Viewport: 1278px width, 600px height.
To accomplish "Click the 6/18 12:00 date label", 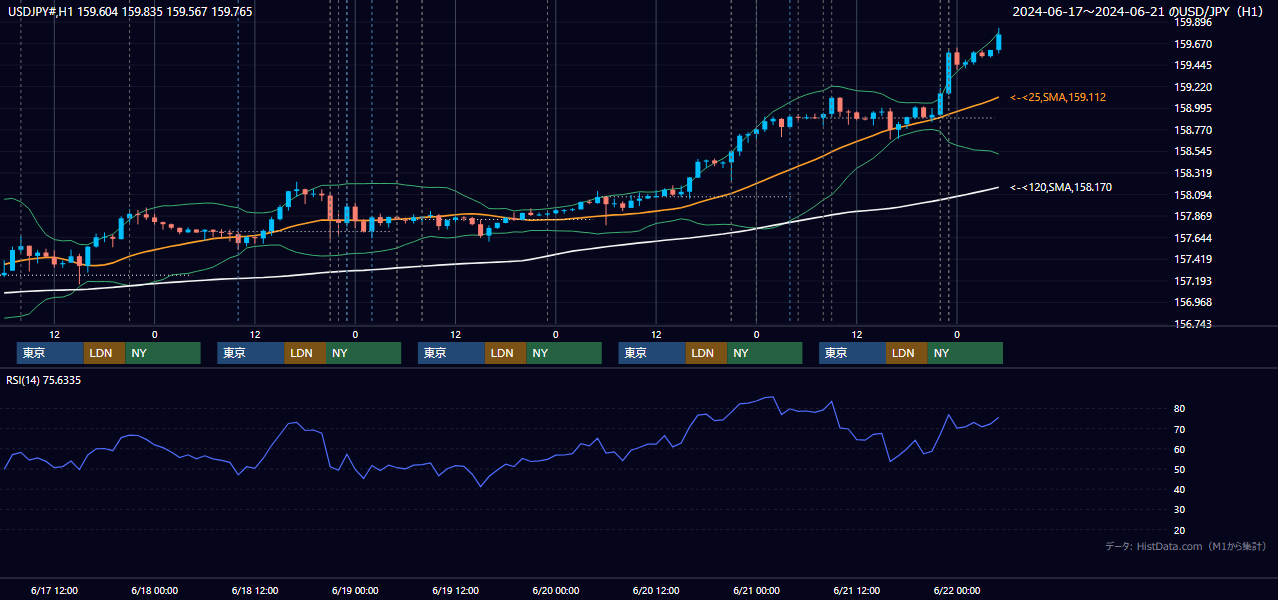I will coord(254,590).
